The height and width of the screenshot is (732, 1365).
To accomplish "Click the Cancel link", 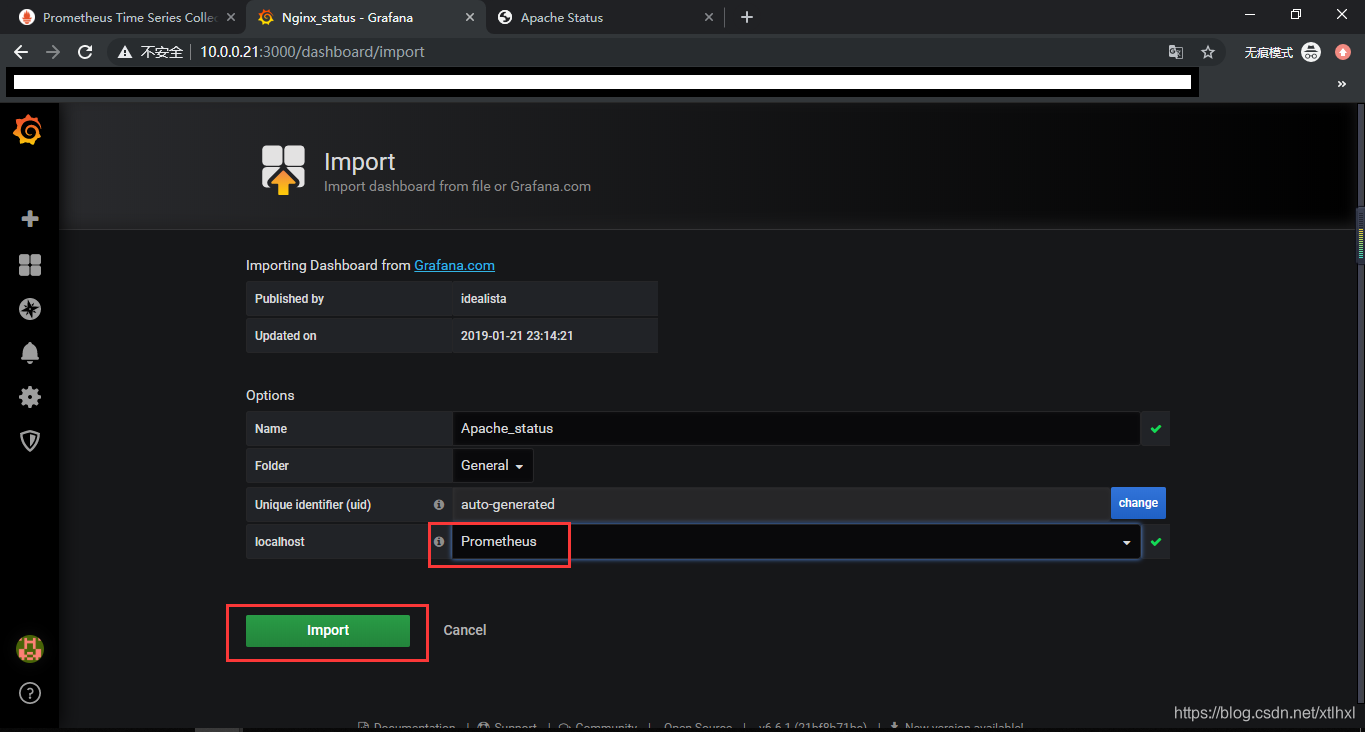I will tap(465, 630).
